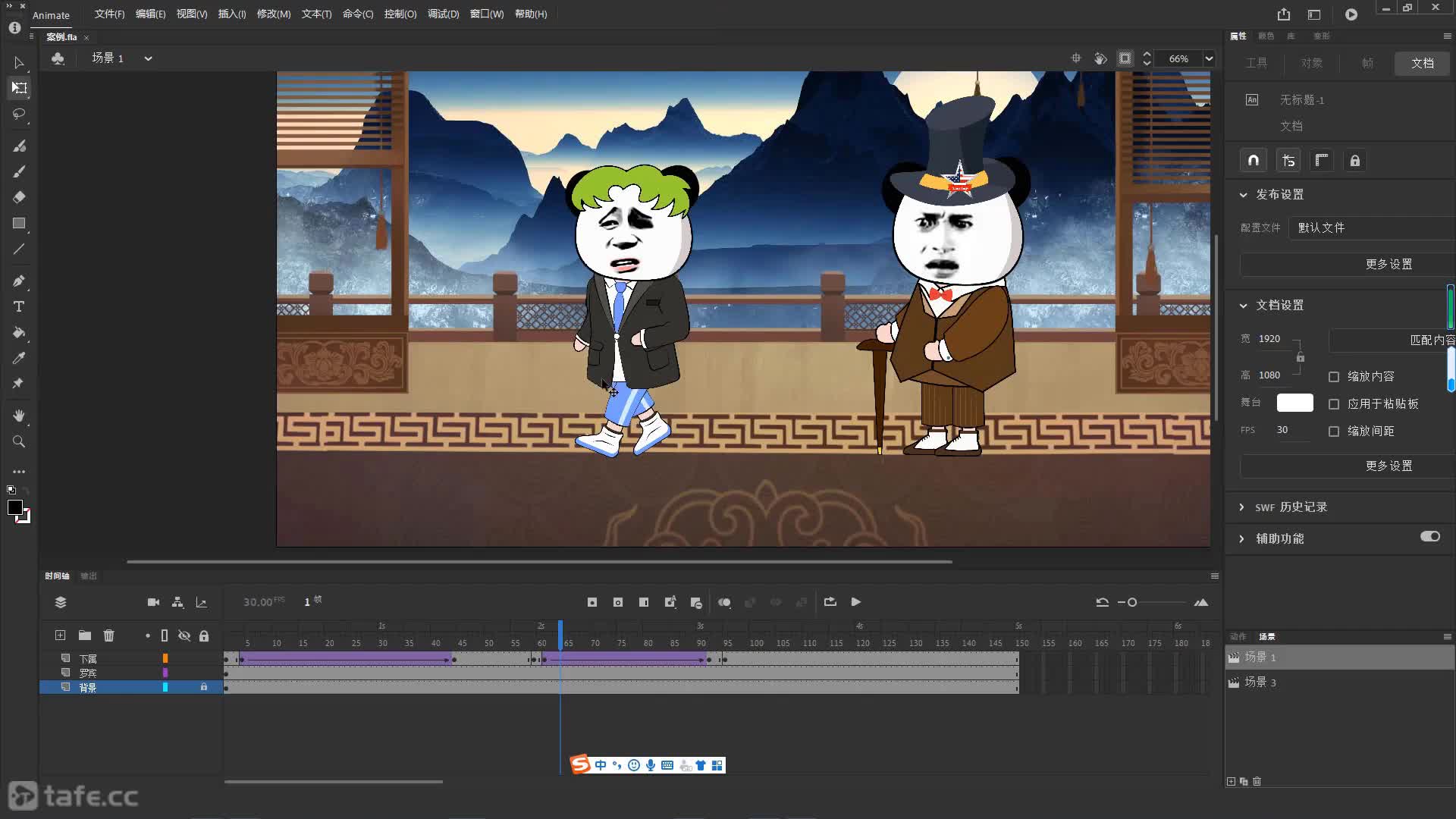Switch to the 工具 properties tab
The height and width of the screenshot is (819, 1456).
1257,63
